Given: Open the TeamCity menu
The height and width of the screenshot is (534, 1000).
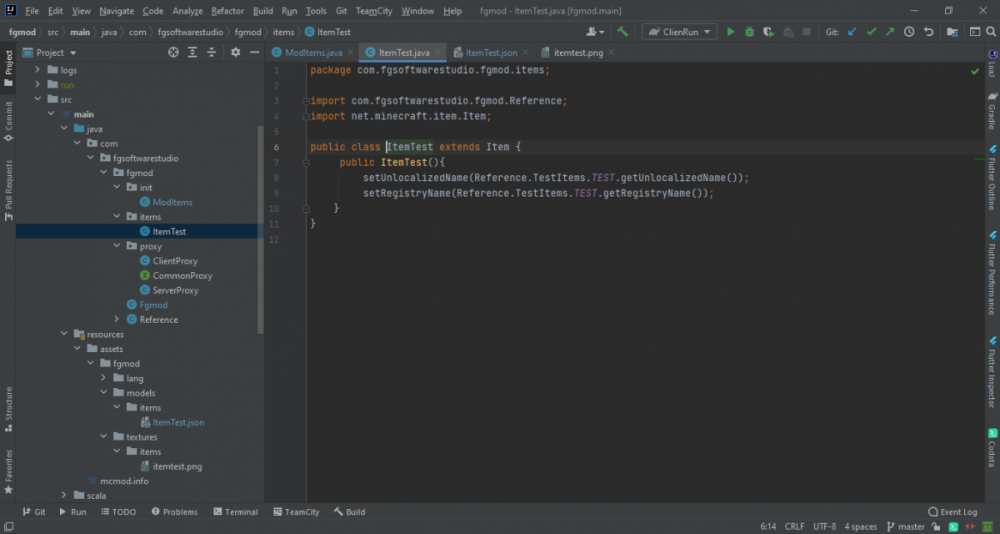Looking at the screenshot, I should tap(374, 11).
